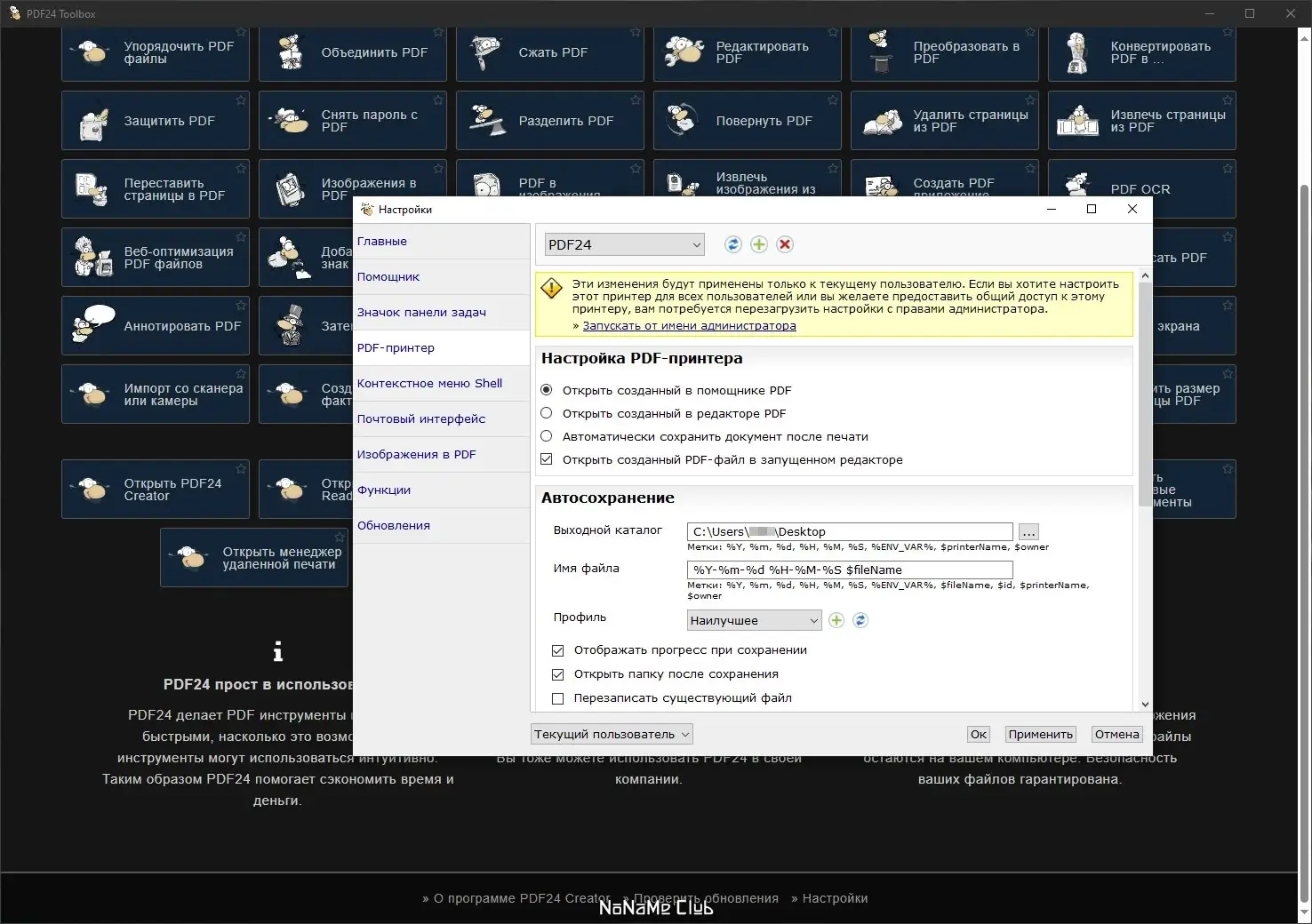Click the browse button for Выходной каталог
Image resolution: width=1312 pixels, height=924 pixels.
click(x=1028, y=531)
